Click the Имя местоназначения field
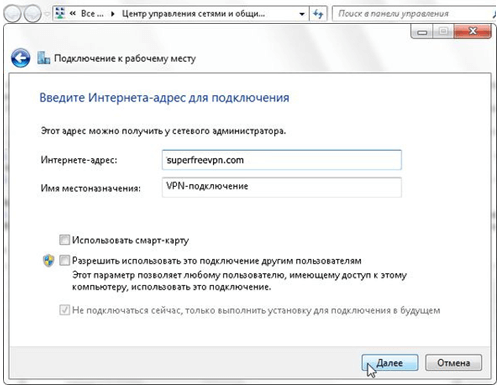Viewport: 498px width, 387px height. click(282, 187)
